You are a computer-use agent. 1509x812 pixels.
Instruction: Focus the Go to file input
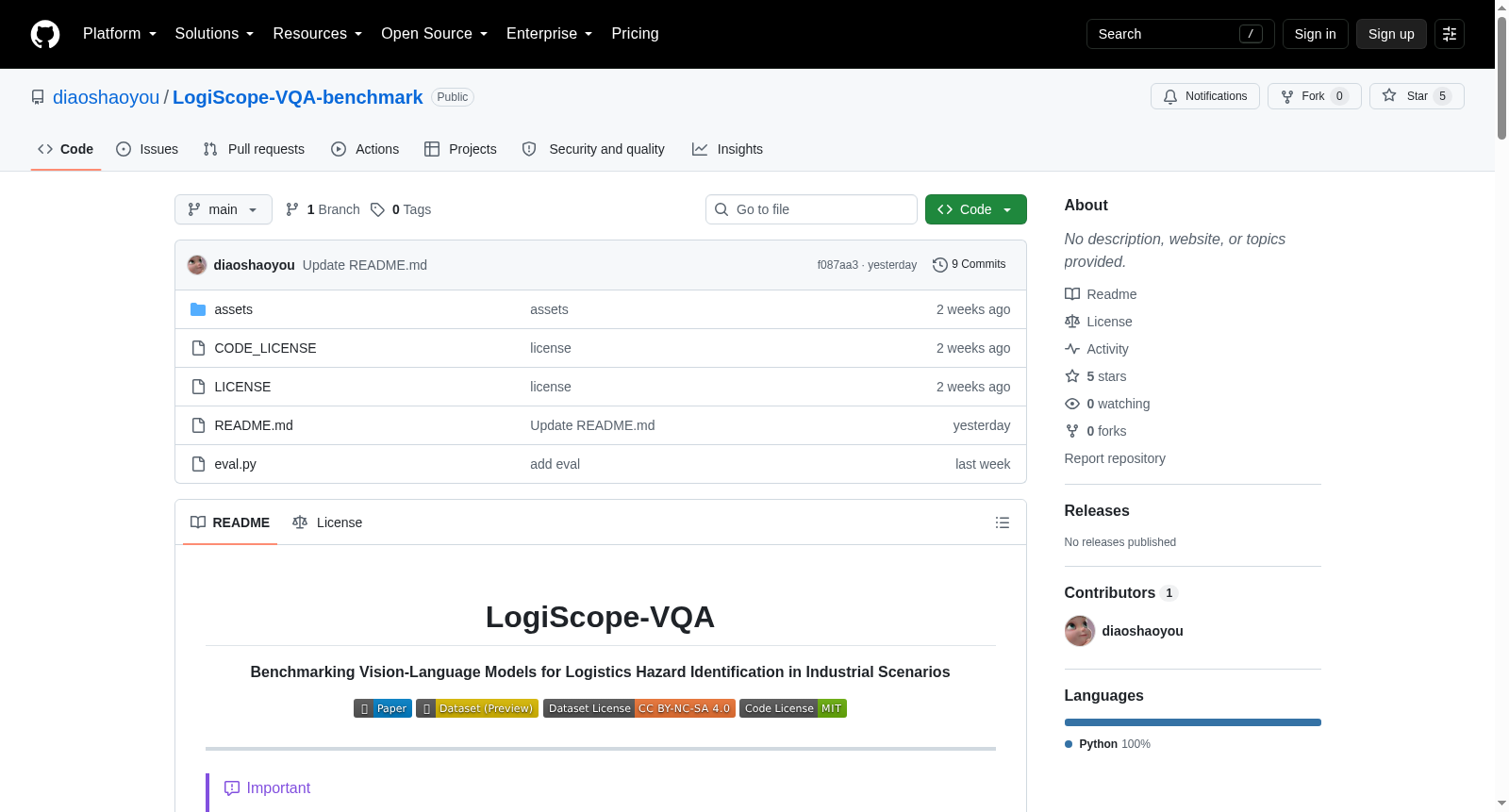coord(811,209)
